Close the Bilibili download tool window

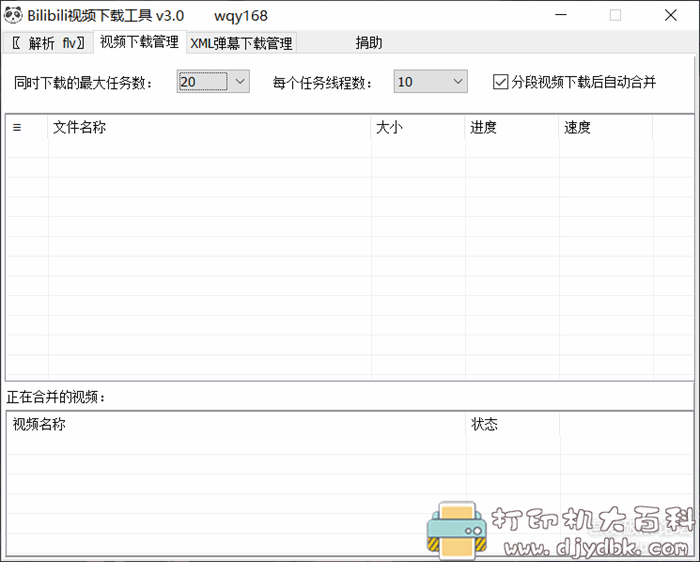(x=671, y=15)
